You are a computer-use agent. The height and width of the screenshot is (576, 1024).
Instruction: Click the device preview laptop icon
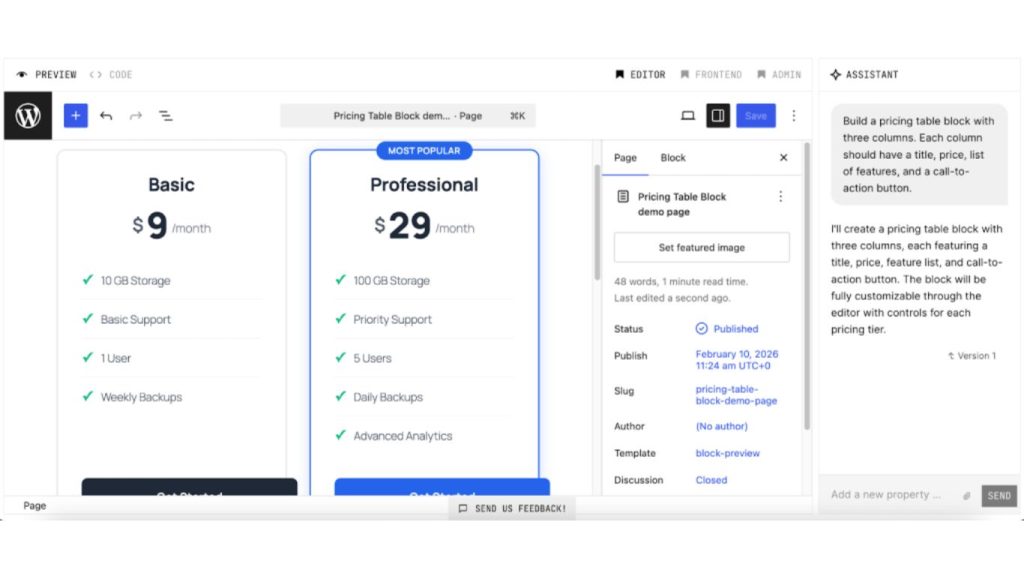tap(688, 115)
